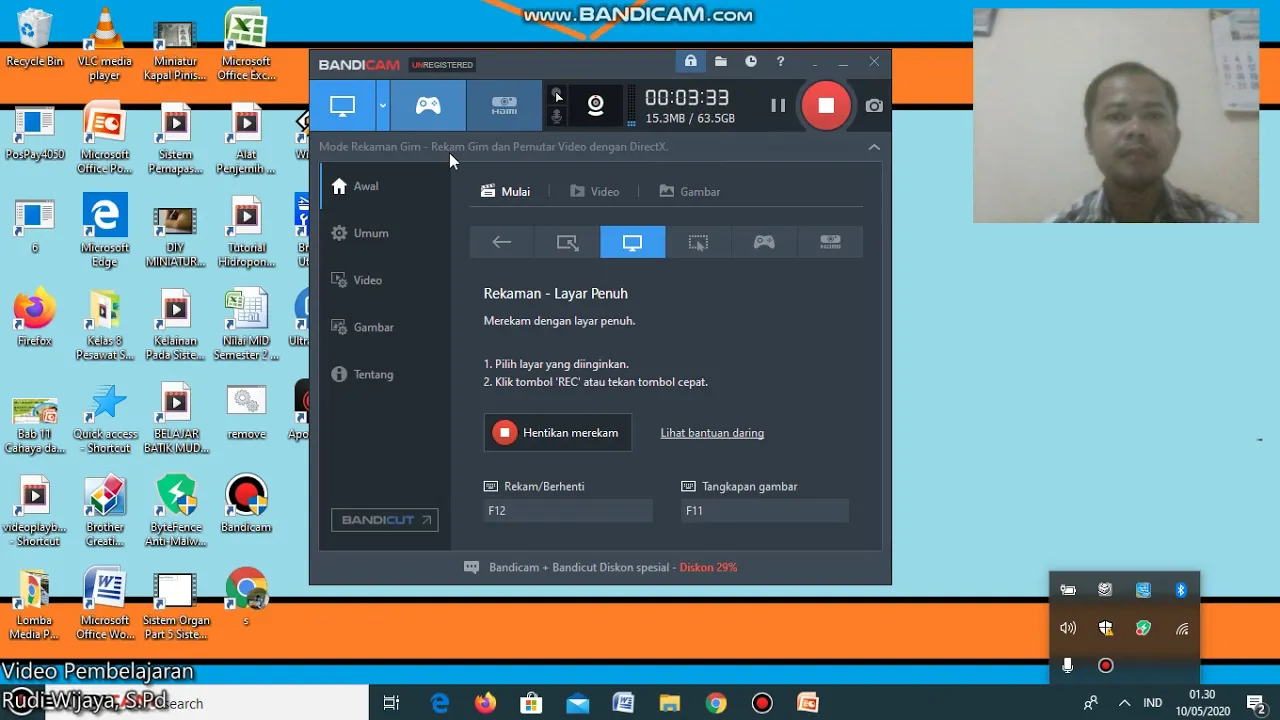Click the Tangkapan gambar F11 hotkey field

[x=764, y=510]
